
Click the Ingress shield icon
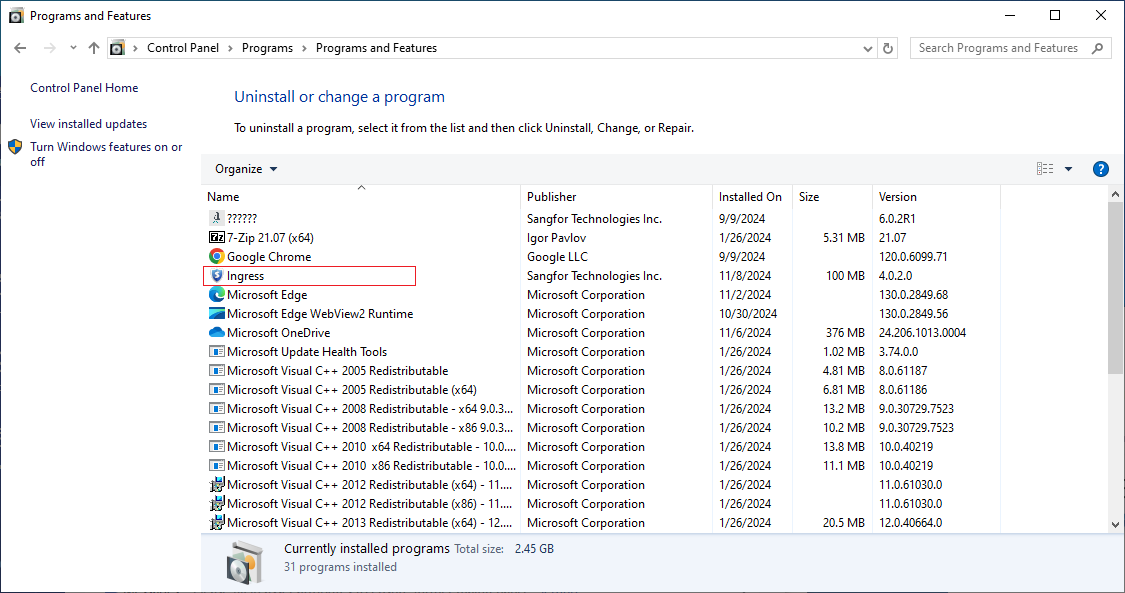[x=217, y=276]
